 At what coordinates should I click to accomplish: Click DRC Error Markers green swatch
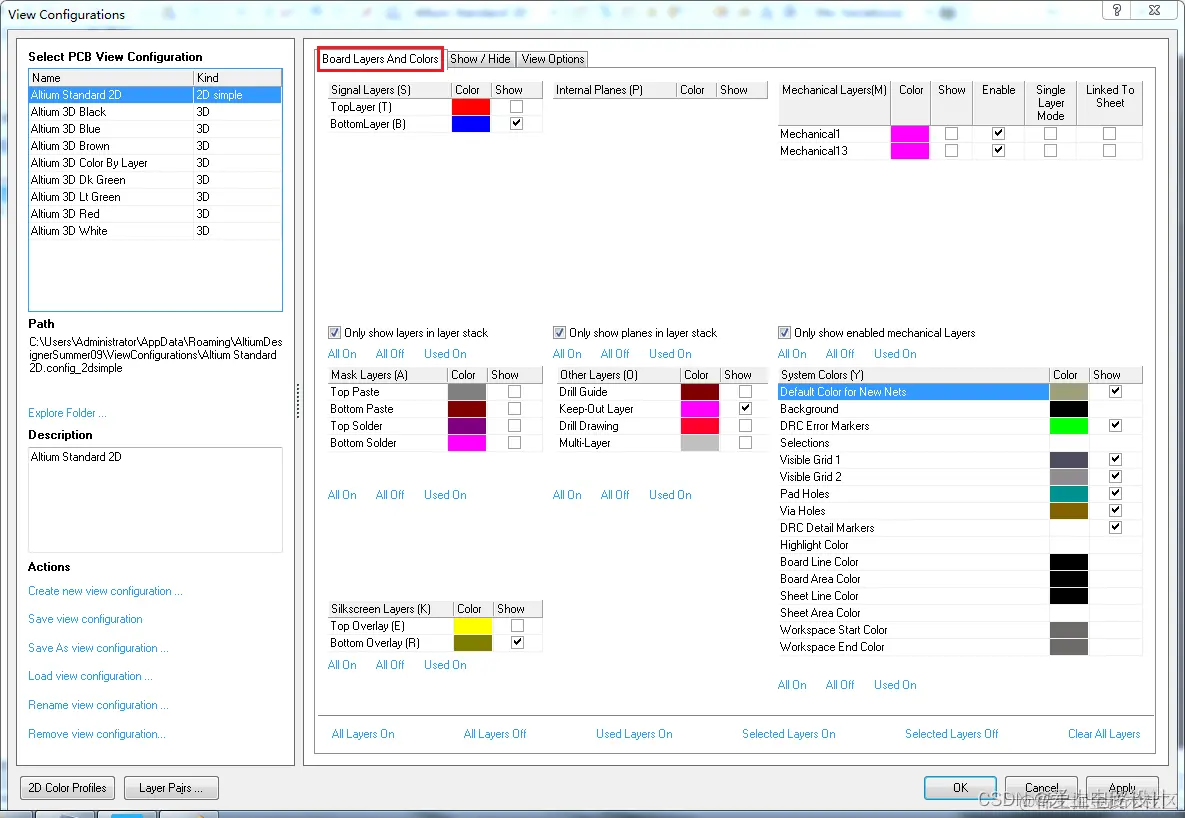pyautogui.click(x=1069, y=426)
